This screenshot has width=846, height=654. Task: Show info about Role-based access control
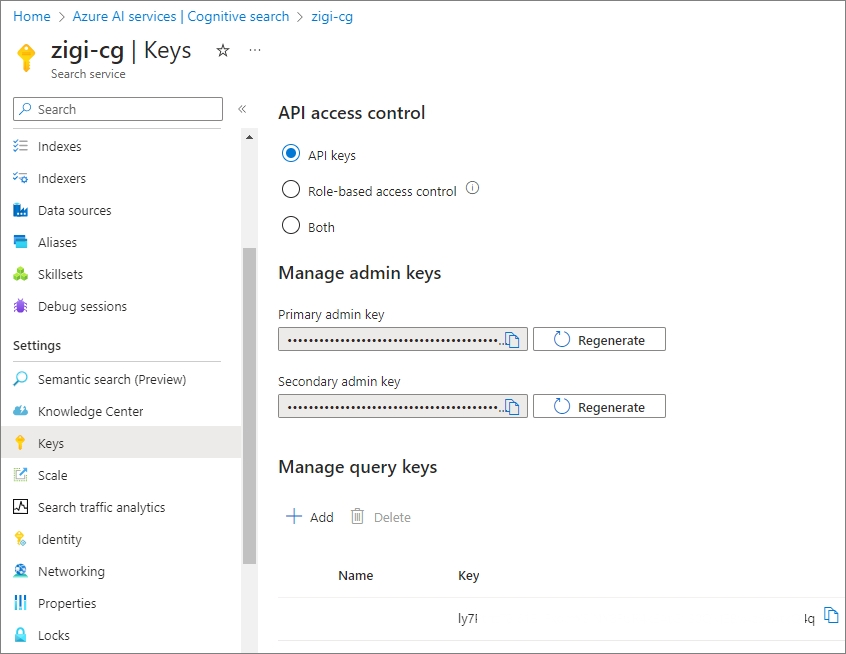pyautogui.click(x=472, y=188)
